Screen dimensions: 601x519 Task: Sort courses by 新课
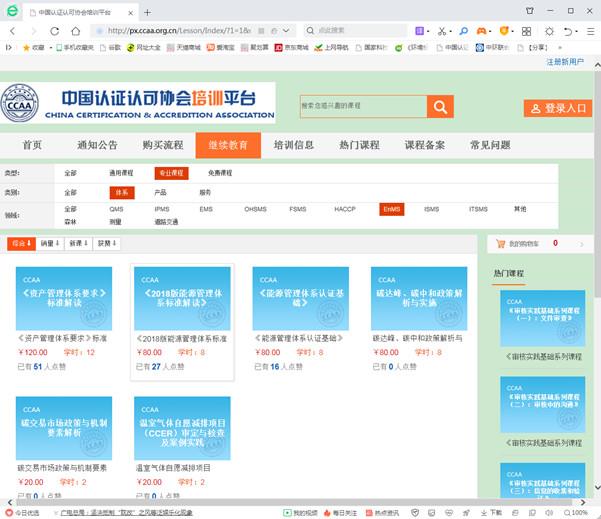pyautogui.click(x=77, y=243)
